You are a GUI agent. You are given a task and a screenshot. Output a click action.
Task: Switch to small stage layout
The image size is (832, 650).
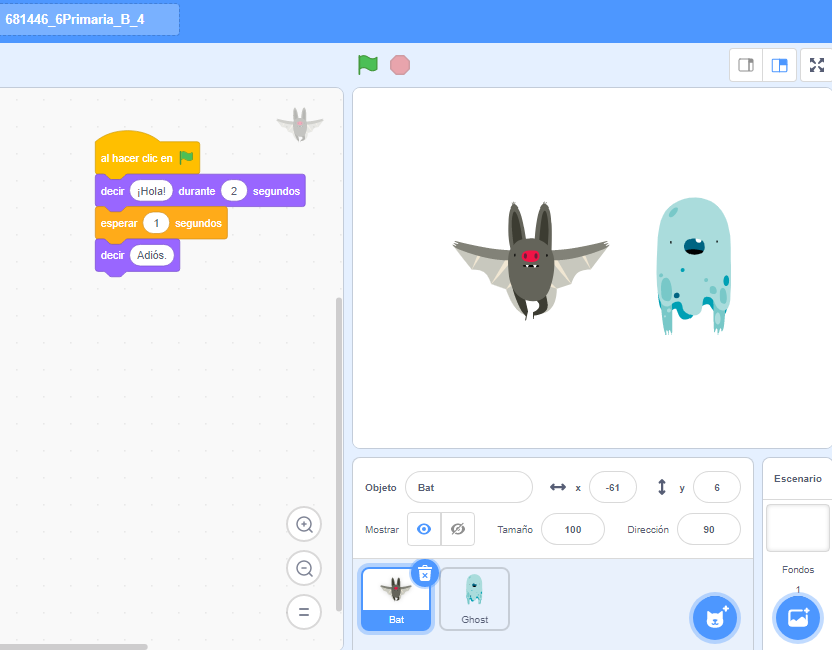point(746,65)
